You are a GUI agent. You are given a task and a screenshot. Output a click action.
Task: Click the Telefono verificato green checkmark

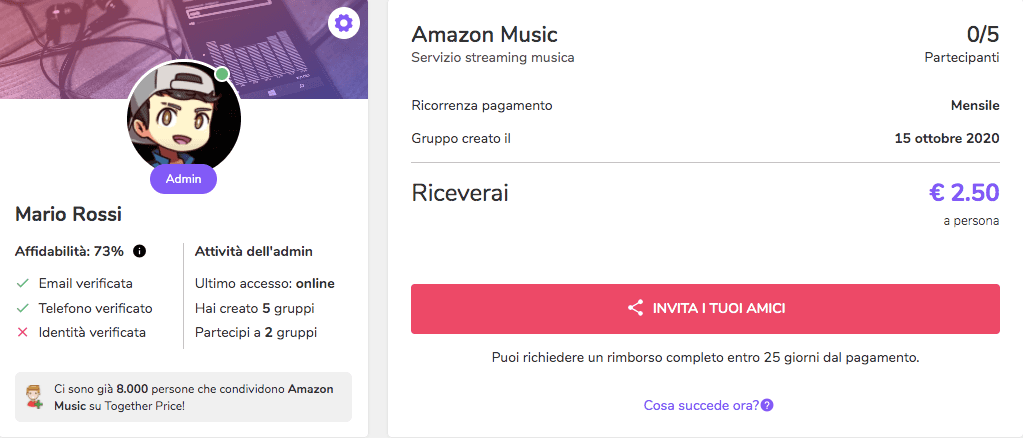coord(23,308)
